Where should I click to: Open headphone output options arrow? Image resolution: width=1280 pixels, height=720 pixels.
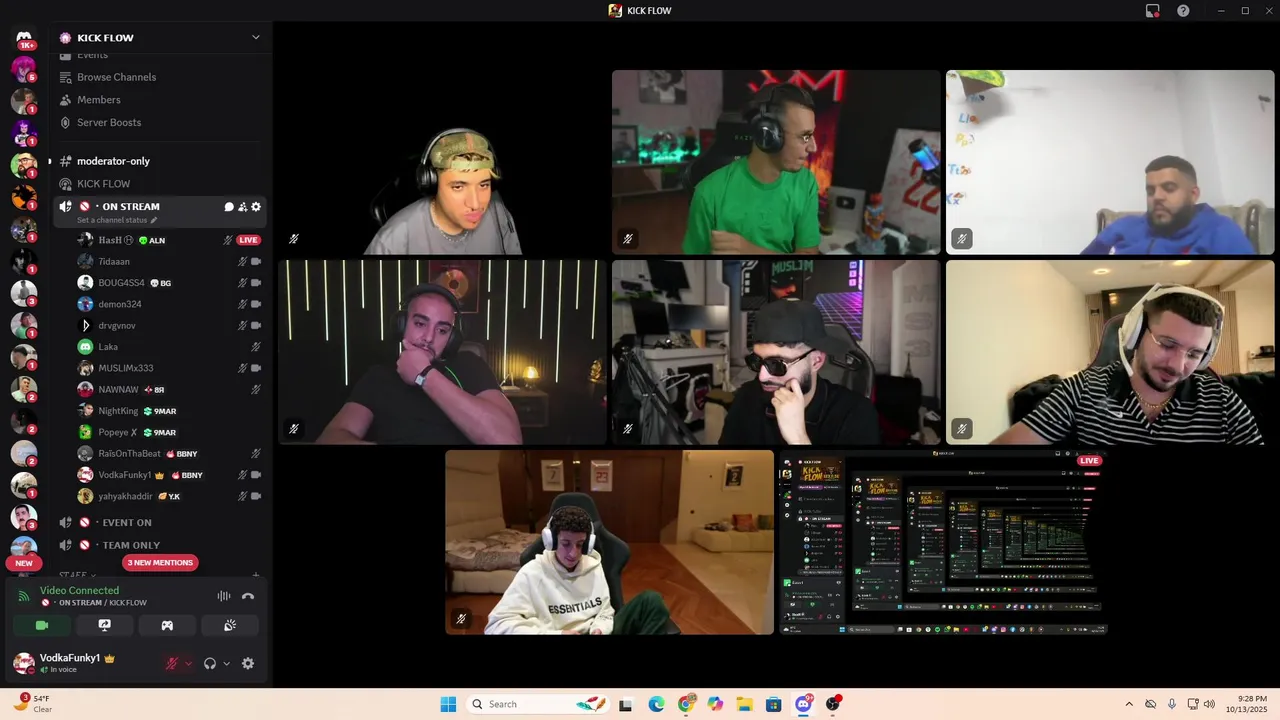(x=226, y=663)
